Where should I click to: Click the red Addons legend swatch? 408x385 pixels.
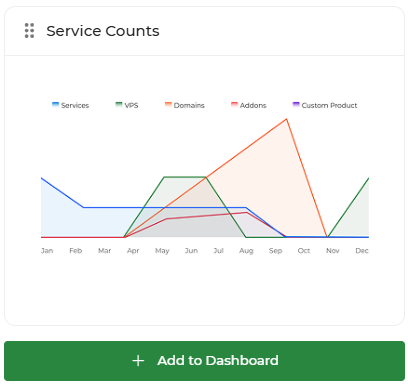(234, 105)
